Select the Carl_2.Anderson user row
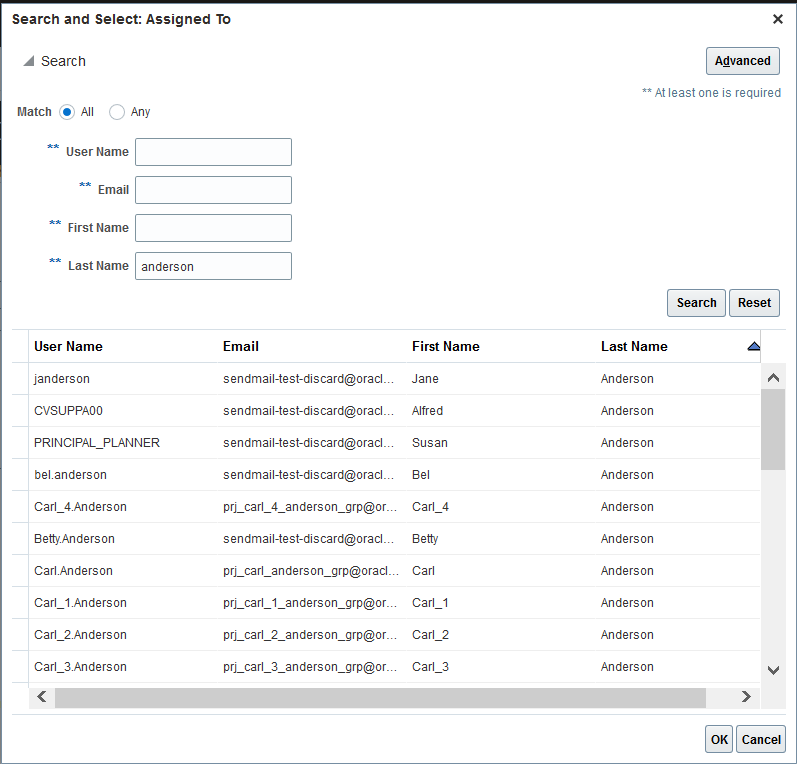The height and width of the screenshot is (764, 797). (x=386, y=635)
